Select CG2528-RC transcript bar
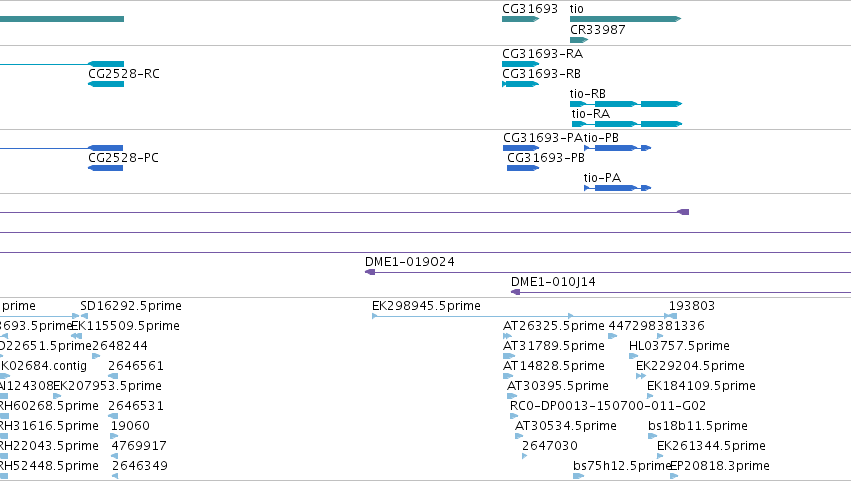 point(106,84)
